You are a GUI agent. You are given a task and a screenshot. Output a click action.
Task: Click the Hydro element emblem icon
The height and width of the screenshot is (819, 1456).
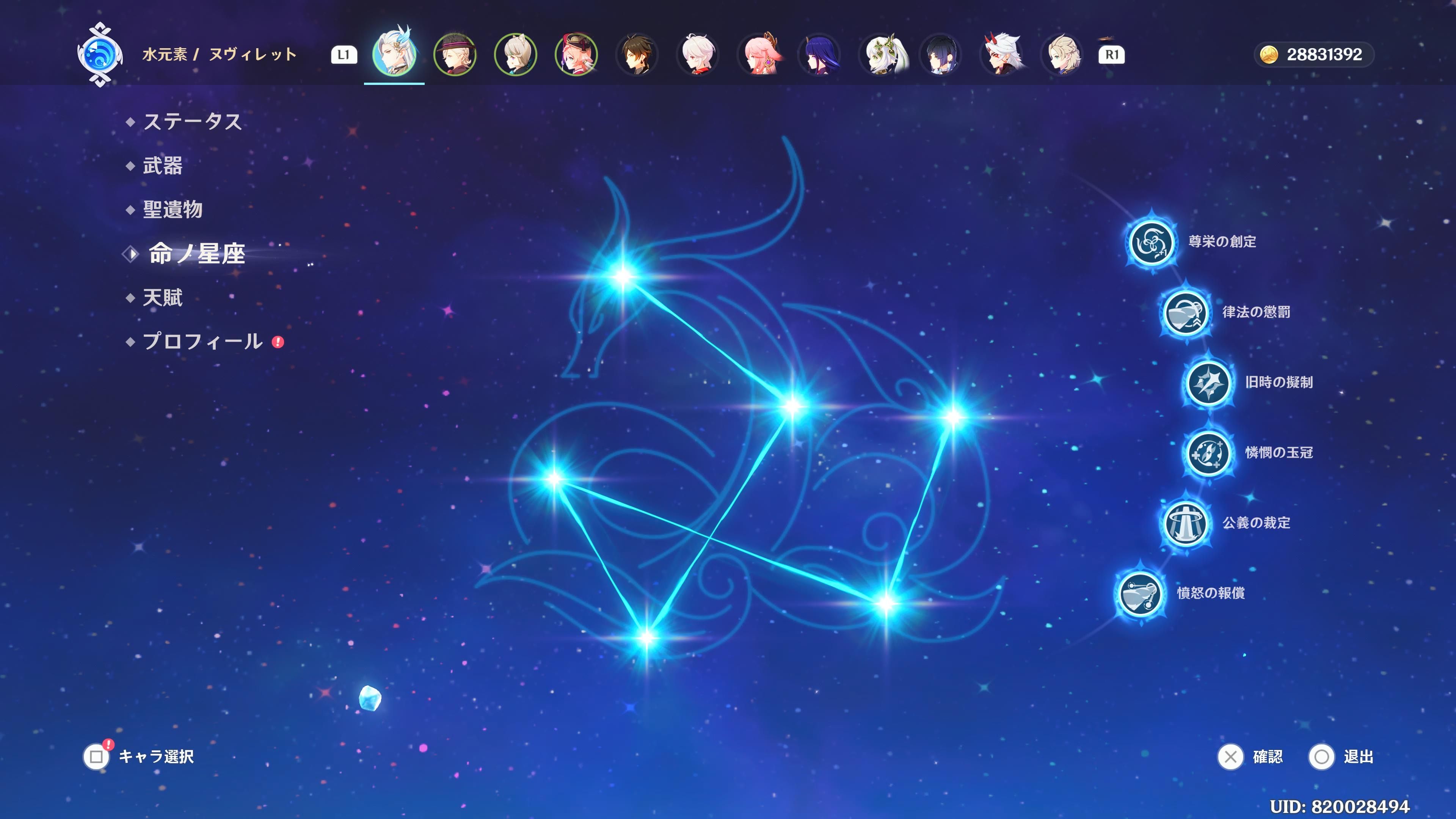(99, 55)
